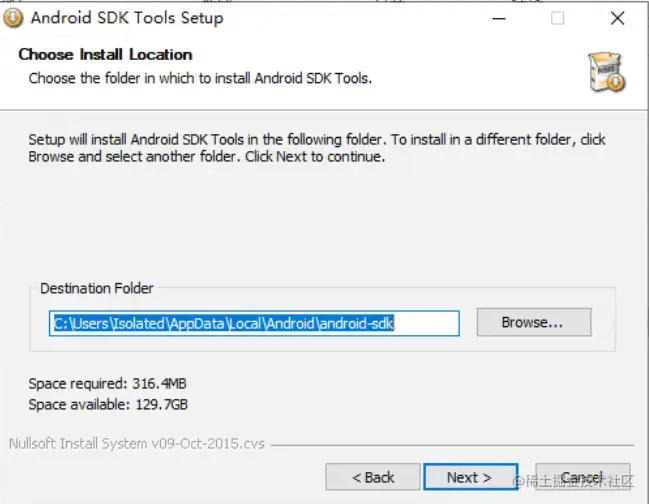Click the Destination Folder group label
The height and width of the screenshot is (504, 649).
(x=96, y=288)
